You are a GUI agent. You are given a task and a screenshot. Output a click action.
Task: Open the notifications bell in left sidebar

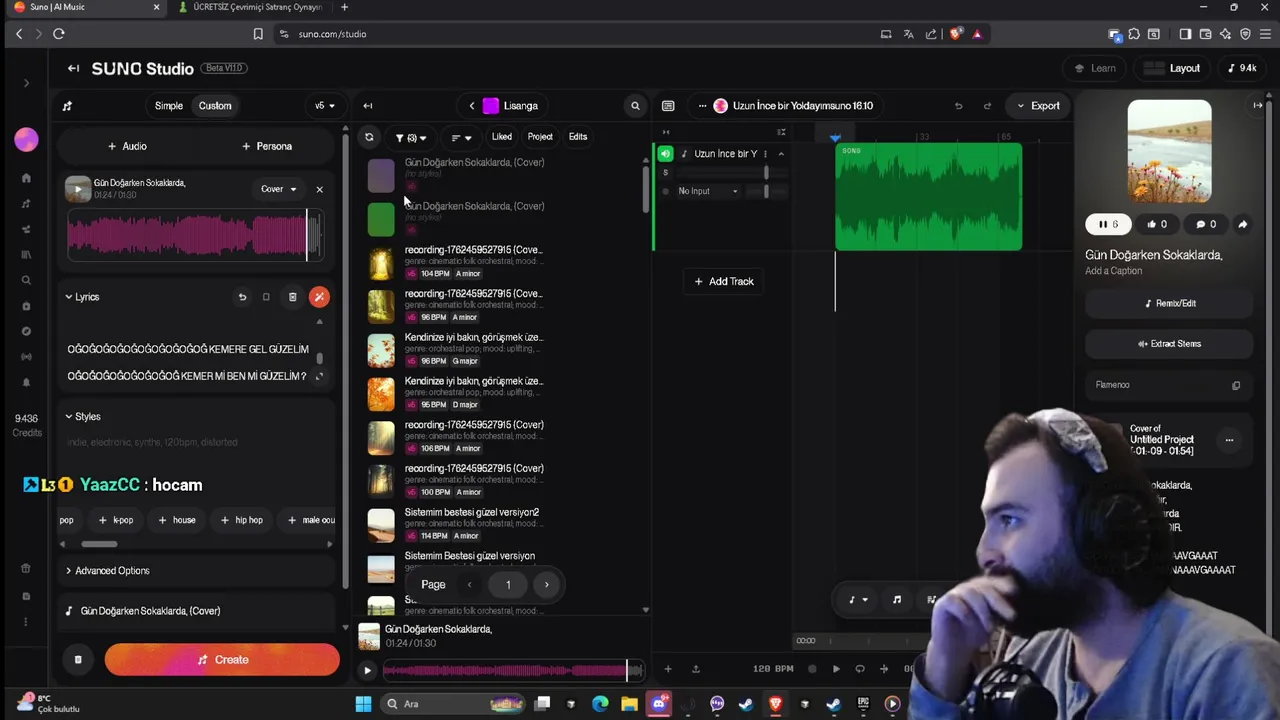pyautogui.click(x=26, y=382)
